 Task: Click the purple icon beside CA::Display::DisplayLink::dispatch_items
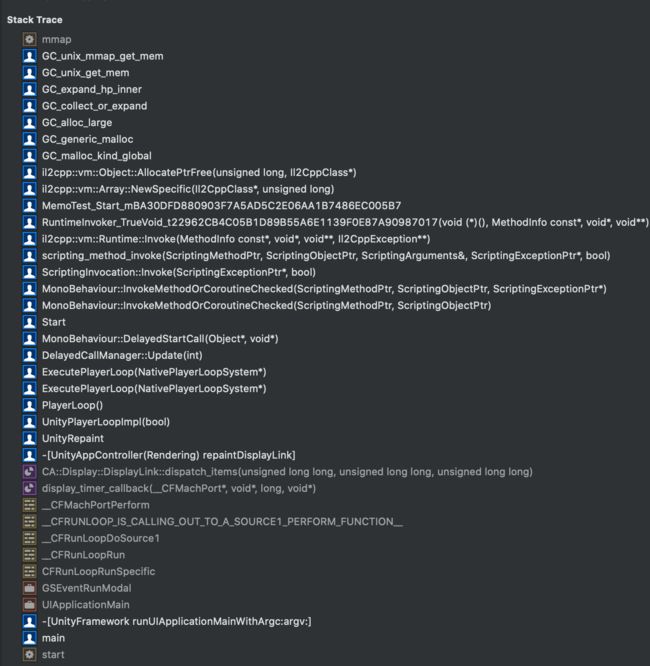coord(29,472)
